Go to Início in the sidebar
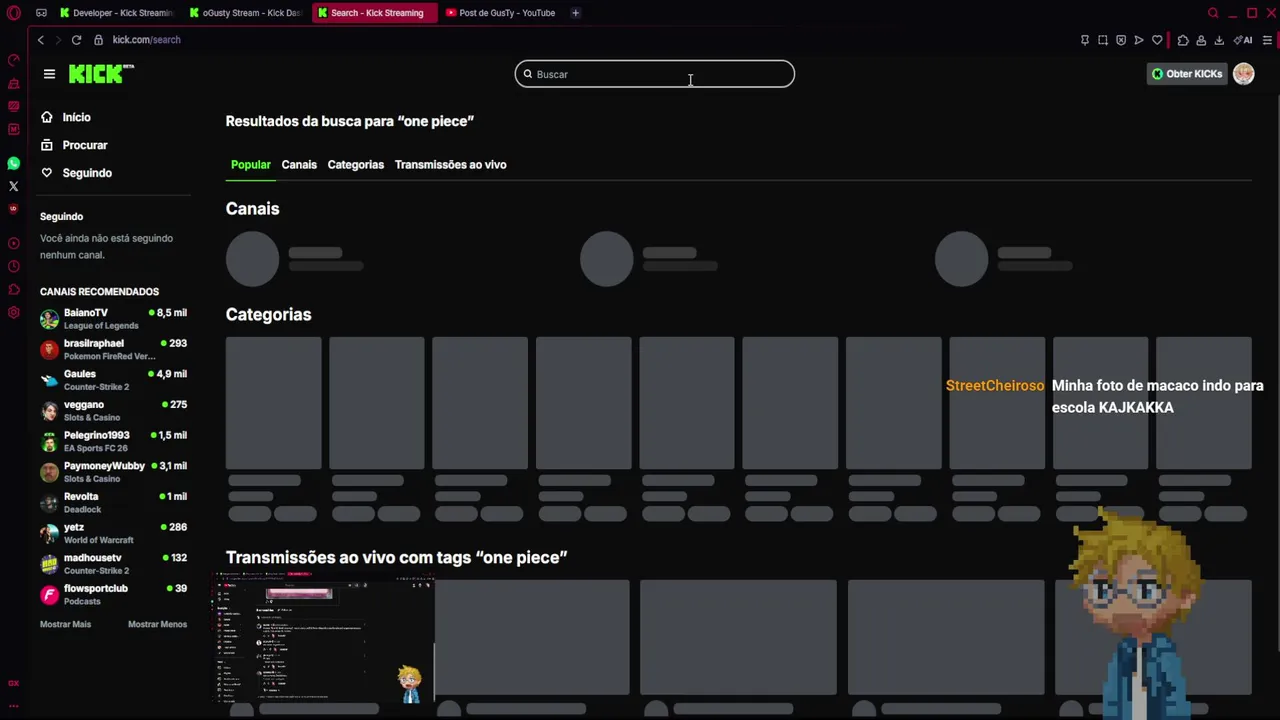1280x720 pixels. [65, 117]
